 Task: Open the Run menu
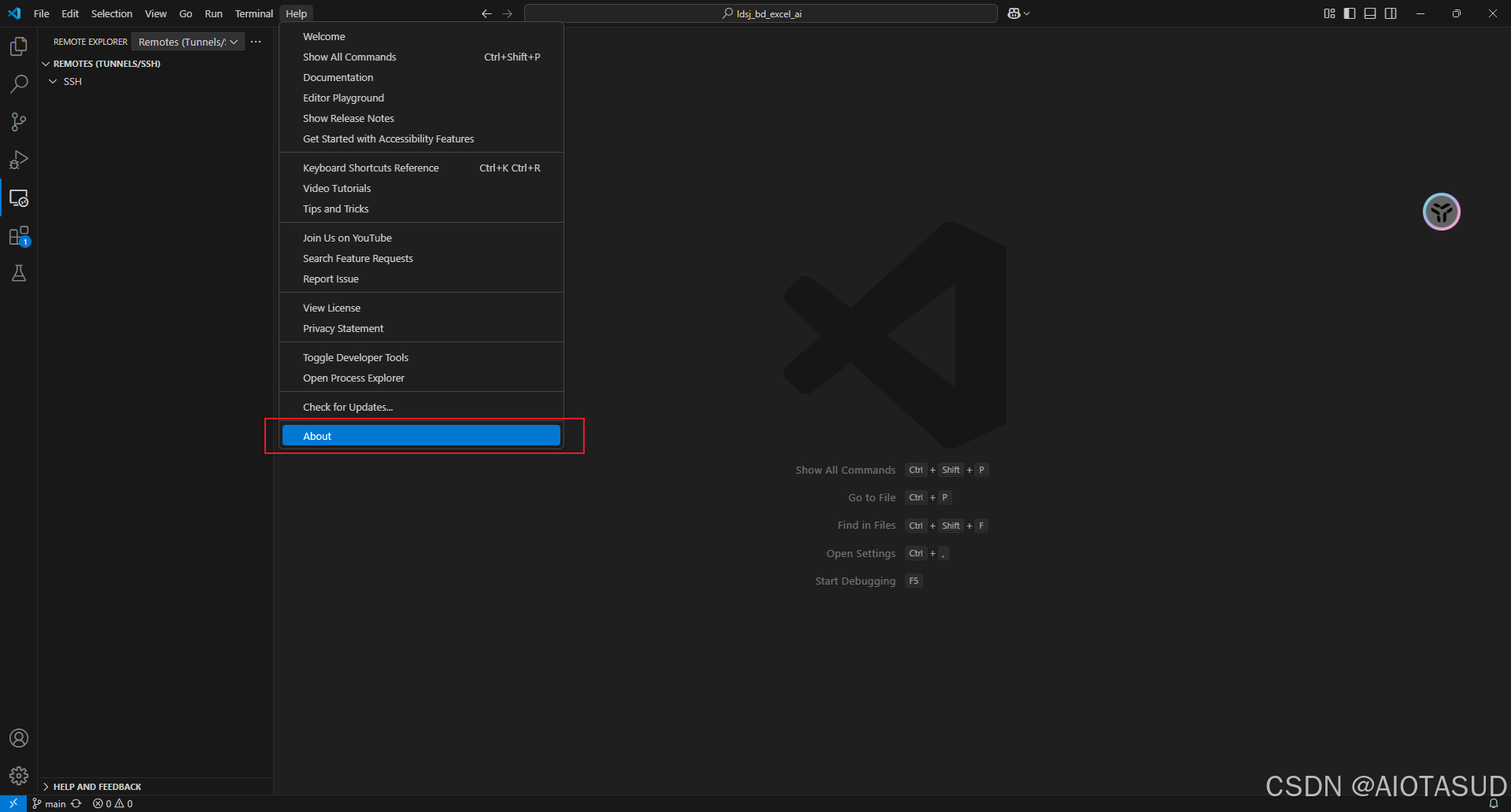pos(213,13)
